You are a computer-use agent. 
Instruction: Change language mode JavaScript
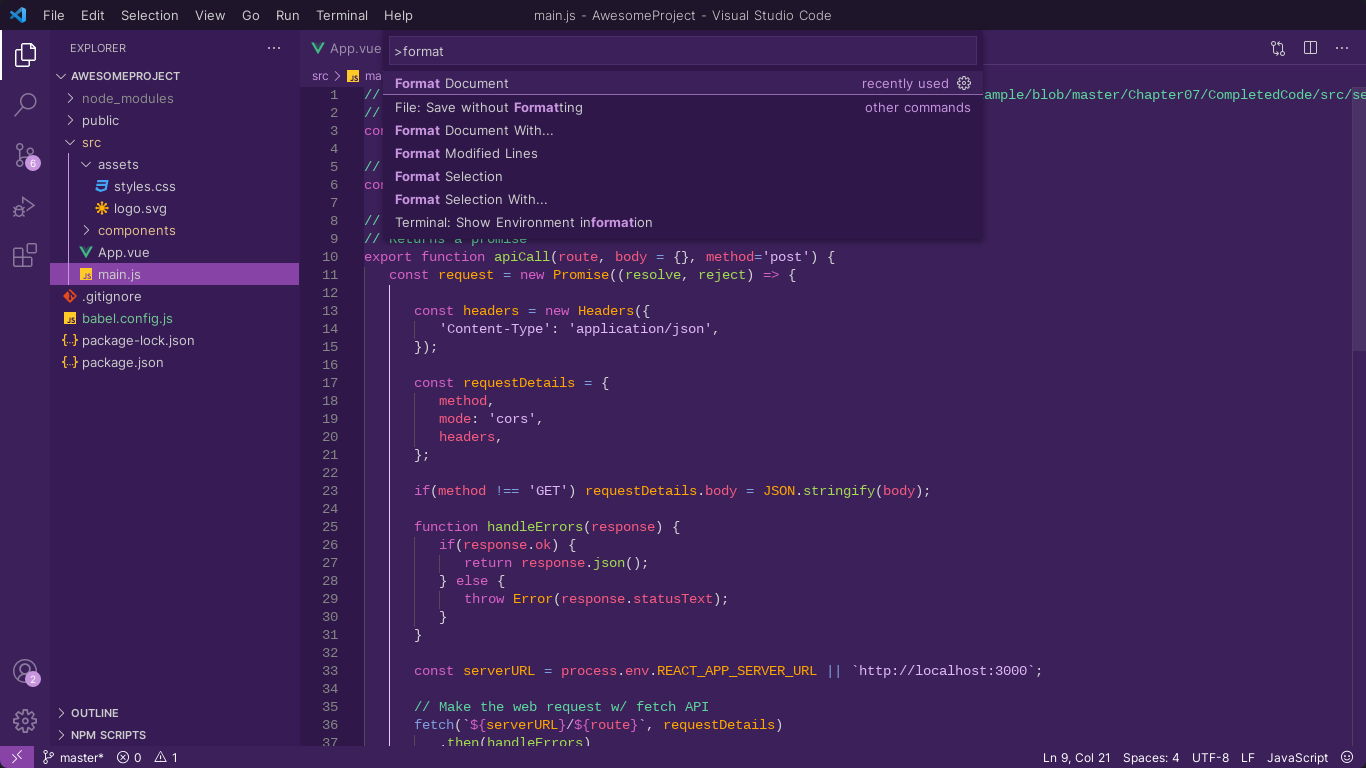(1297, 757)
